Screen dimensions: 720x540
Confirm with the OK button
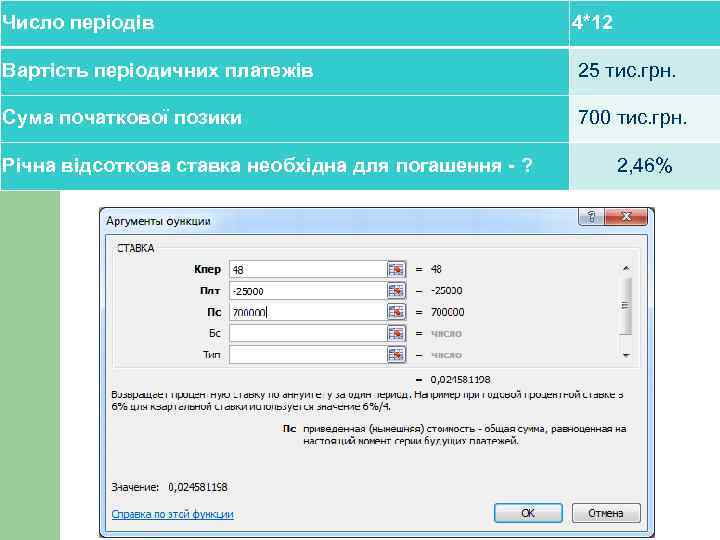pos(528,512)
